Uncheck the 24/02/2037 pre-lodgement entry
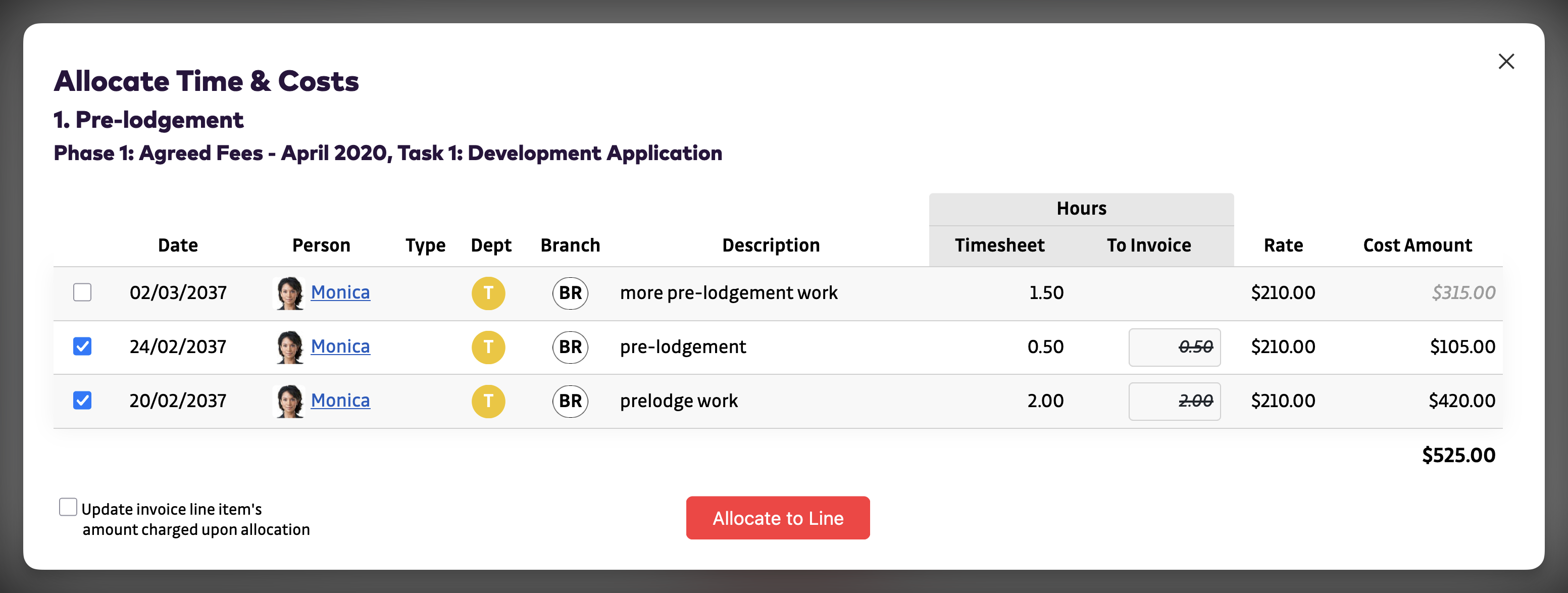Viewport: 1568px width, 593px height. point(82,347)
